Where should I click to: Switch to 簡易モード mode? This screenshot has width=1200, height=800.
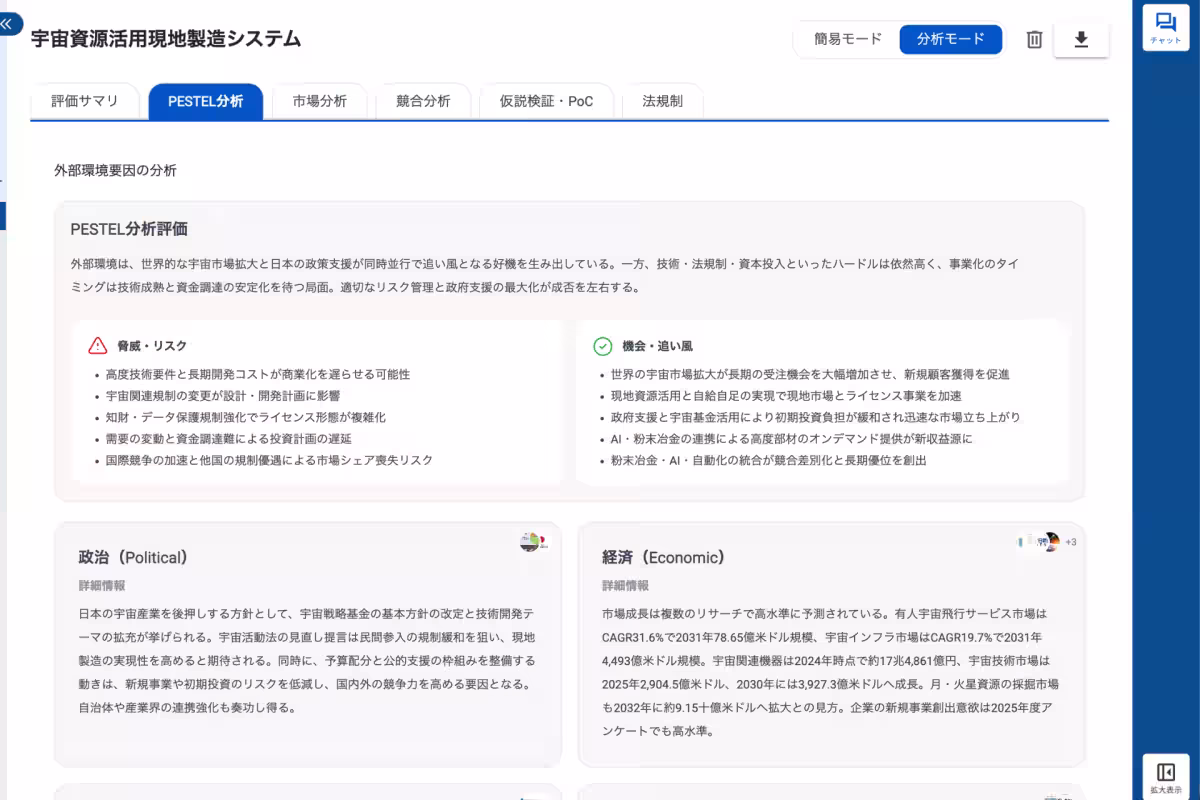[845, 40]
